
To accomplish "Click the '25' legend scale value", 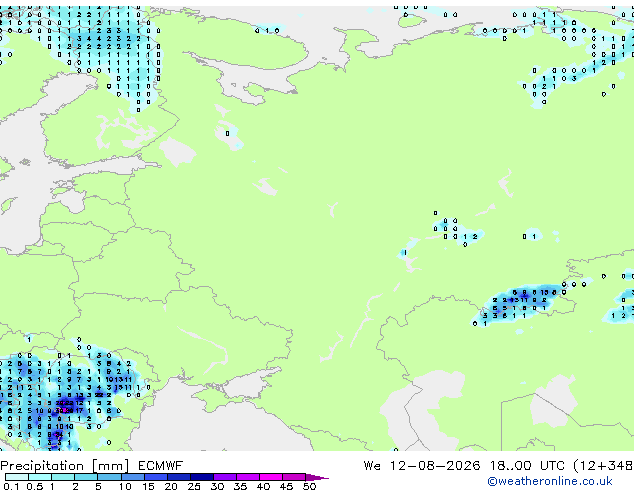I will (x=194, y=486).
